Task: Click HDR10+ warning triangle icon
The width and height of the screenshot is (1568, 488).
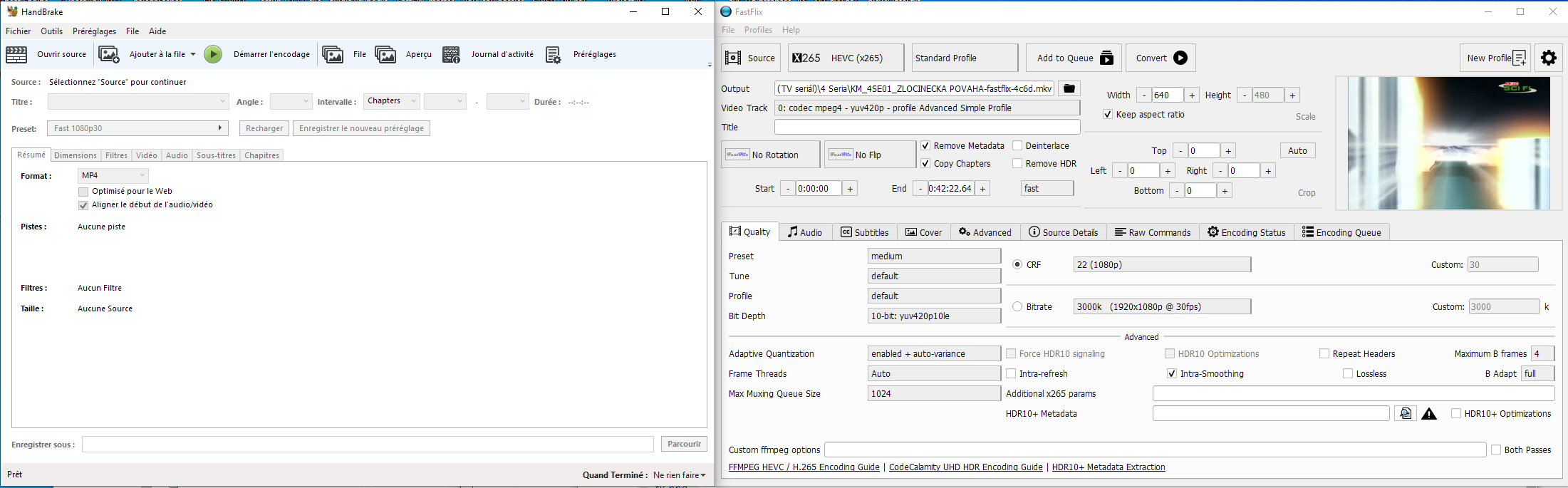Action: pos(1429,413)
